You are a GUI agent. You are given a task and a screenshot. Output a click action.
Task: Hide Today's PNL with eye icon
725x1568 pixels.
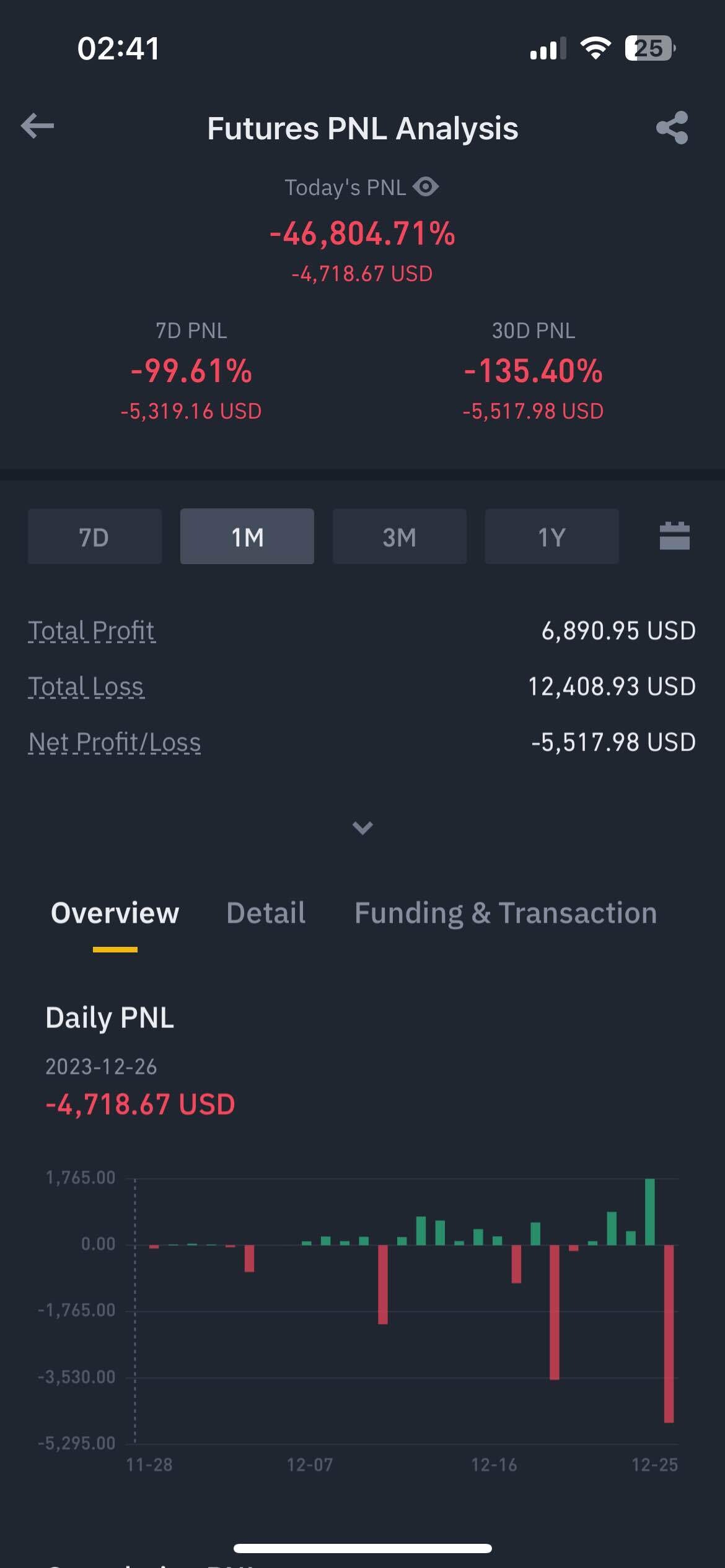click(x=426, y=186)
